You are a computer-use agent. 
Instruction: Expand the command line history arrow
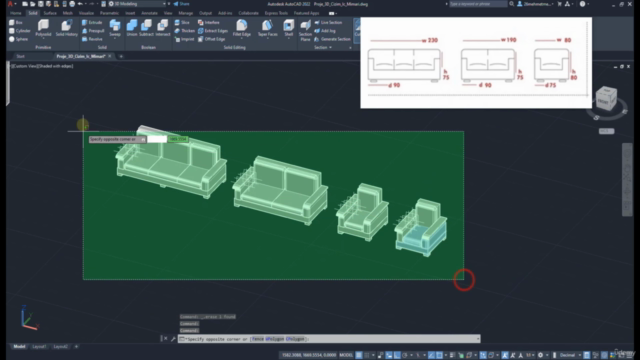click(478, 339)
